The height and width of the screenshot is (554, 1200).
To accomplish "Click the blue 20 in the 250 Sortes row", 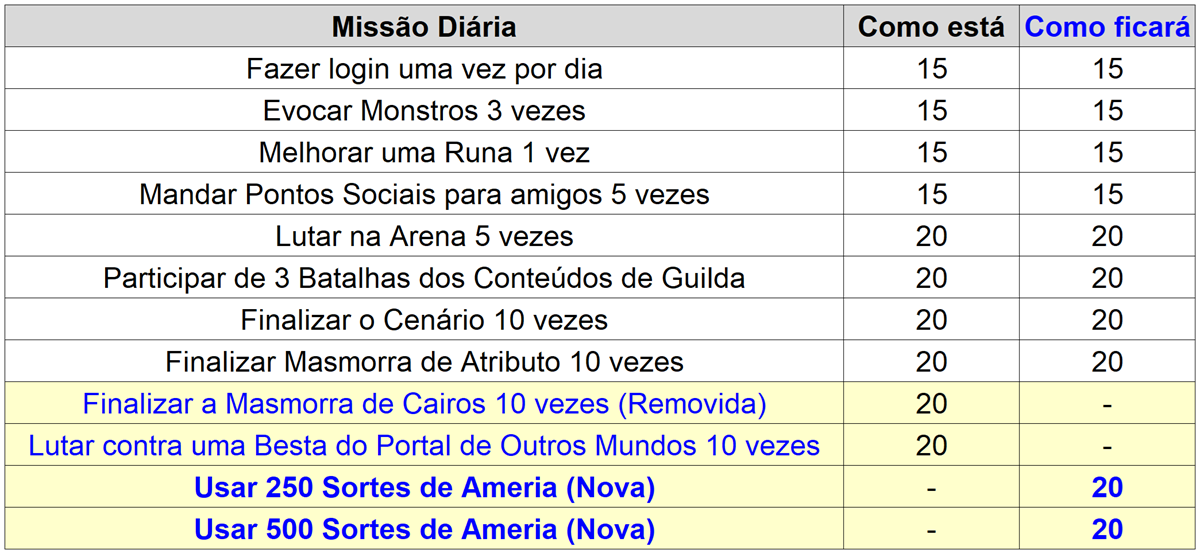I will point(1108,488).
